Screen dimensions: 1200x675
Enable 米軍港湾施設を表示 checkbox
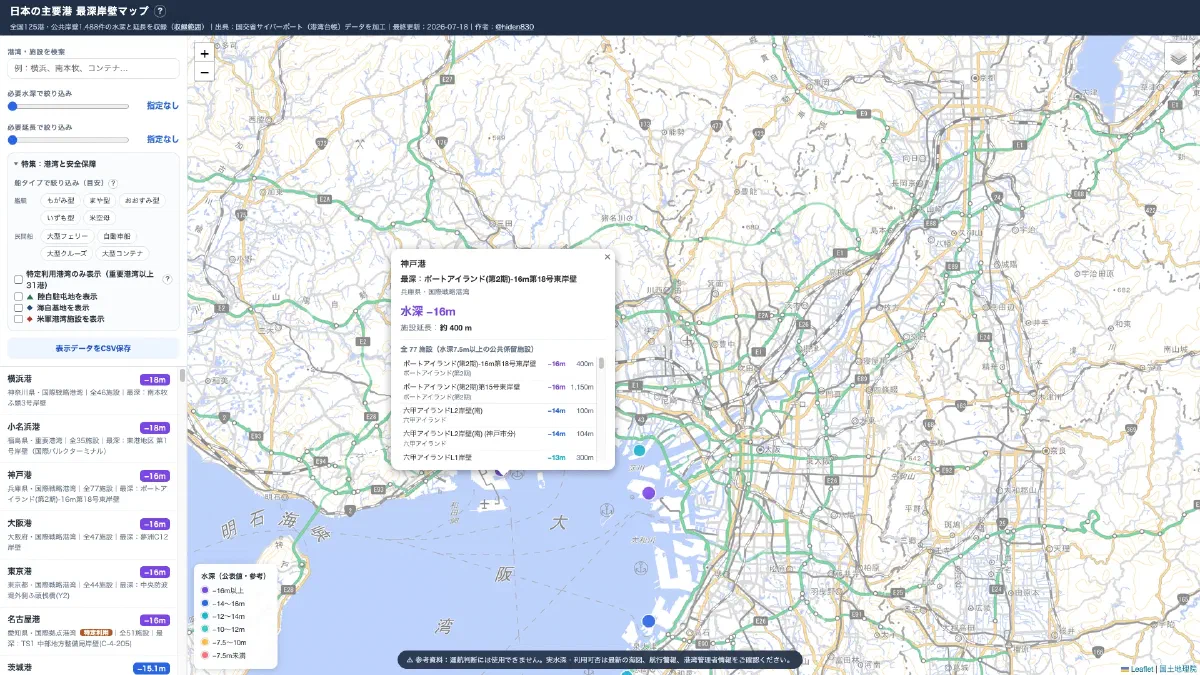[x=18, y=319]
